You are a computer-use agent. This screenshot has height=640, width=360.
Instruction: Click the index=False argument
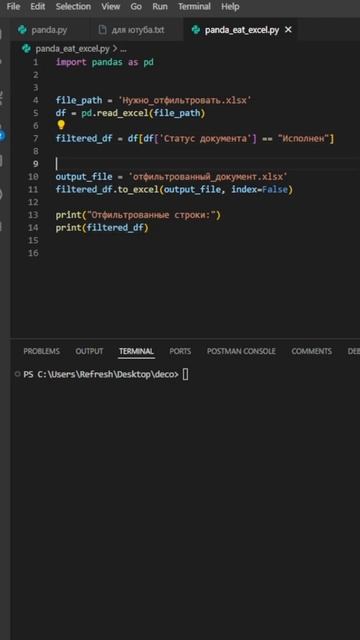tap(260, 190)
